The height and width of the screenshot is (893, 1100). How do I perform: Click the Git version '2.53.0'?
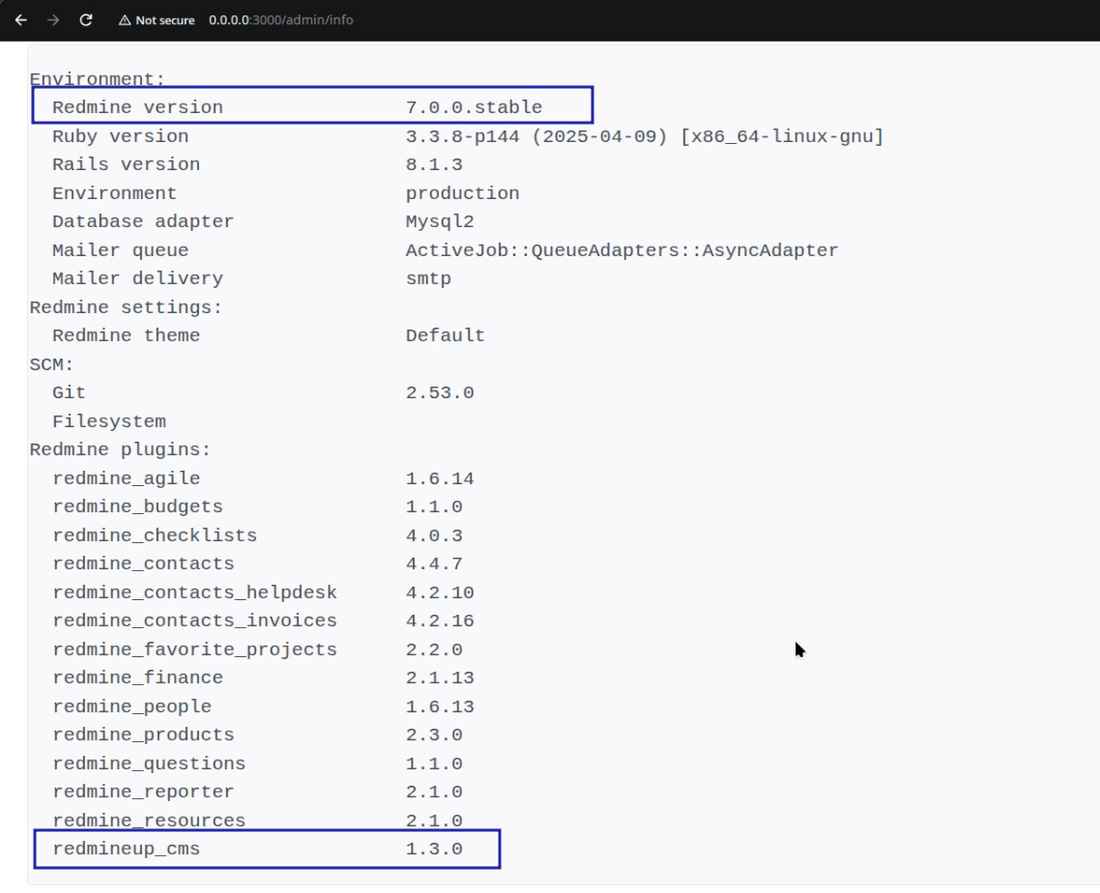click(440, 393)
